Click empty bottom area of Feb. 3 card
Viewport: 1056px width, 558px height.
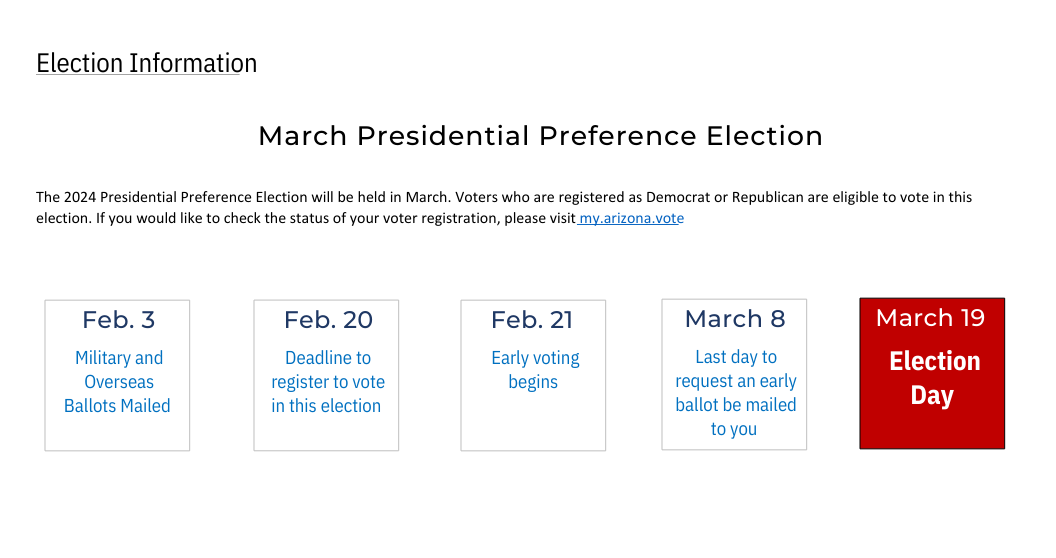(117, 434)
